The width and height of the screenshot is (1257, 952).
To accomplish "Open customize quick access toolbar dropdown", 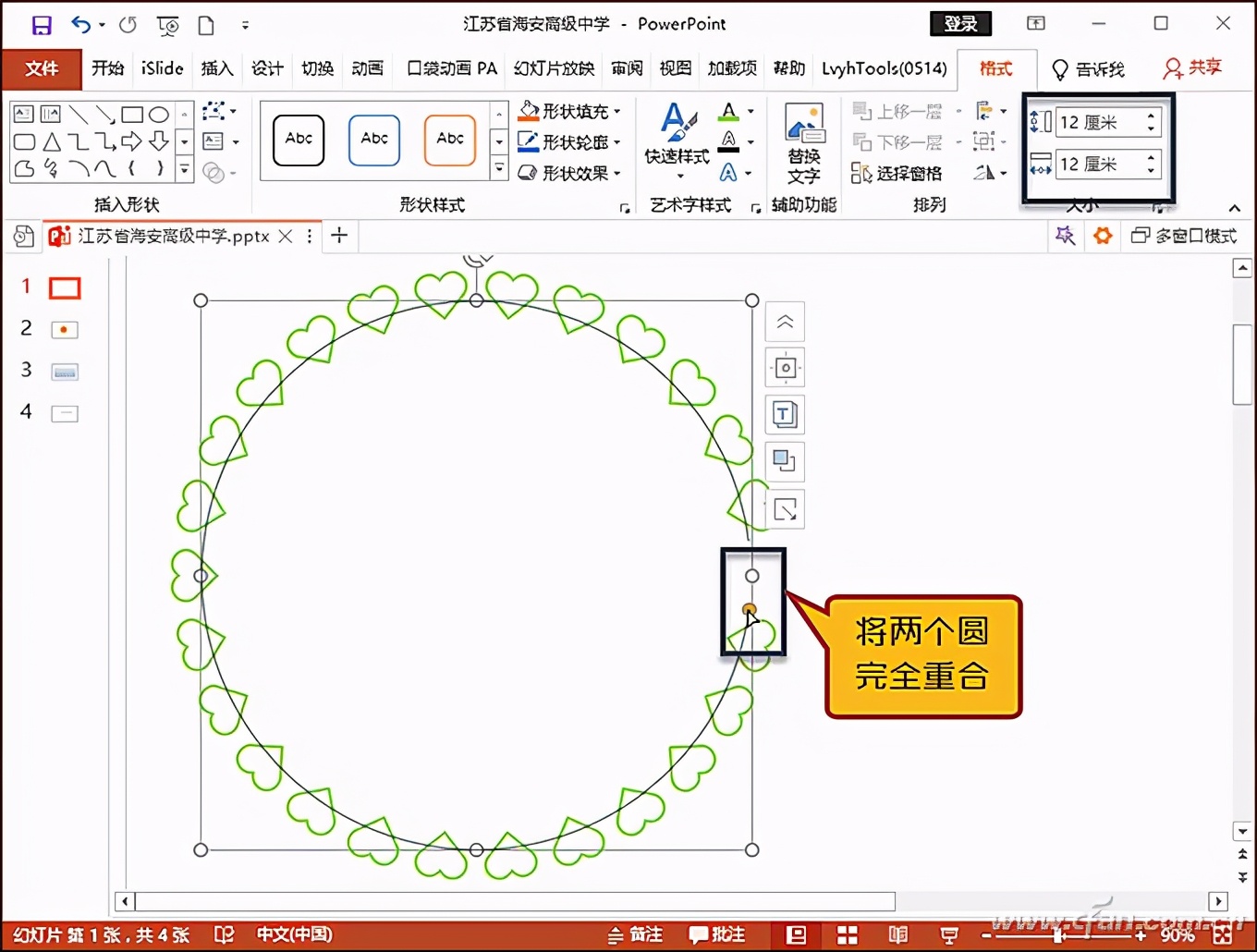I will tap(245, 25).
